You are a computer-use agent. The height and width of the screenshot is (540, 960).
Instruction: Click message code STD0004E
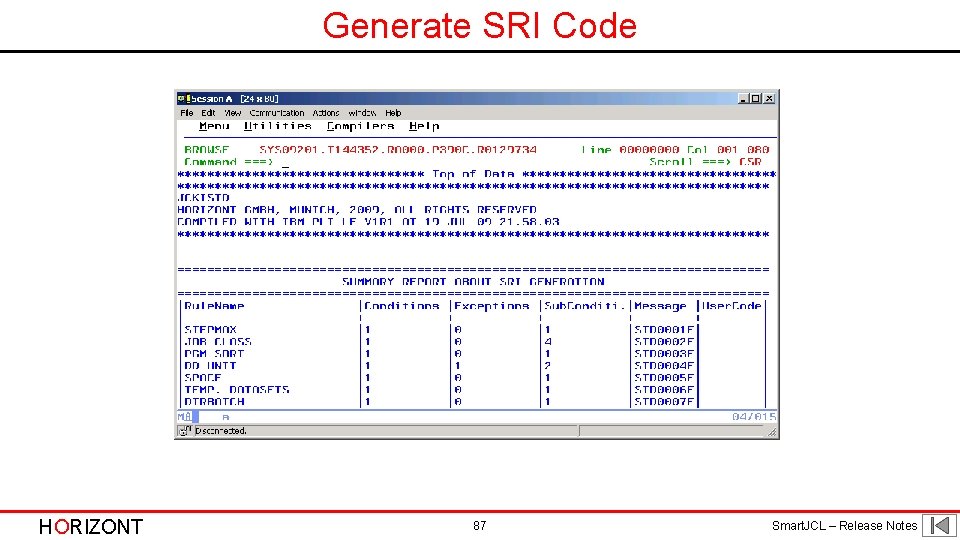click(664, 366)
